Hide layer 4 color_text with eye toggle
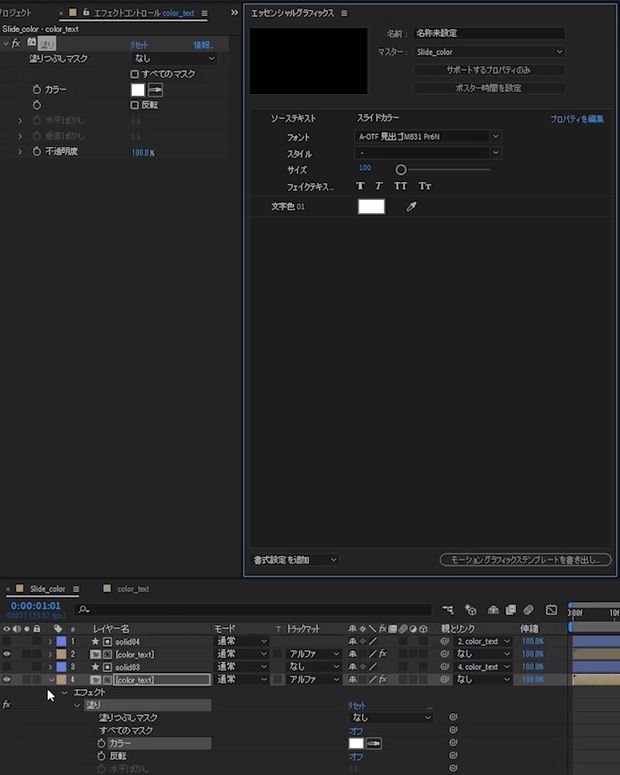Image resolution: width=620 pixels, height=775 pixels. tap(7, 680)
